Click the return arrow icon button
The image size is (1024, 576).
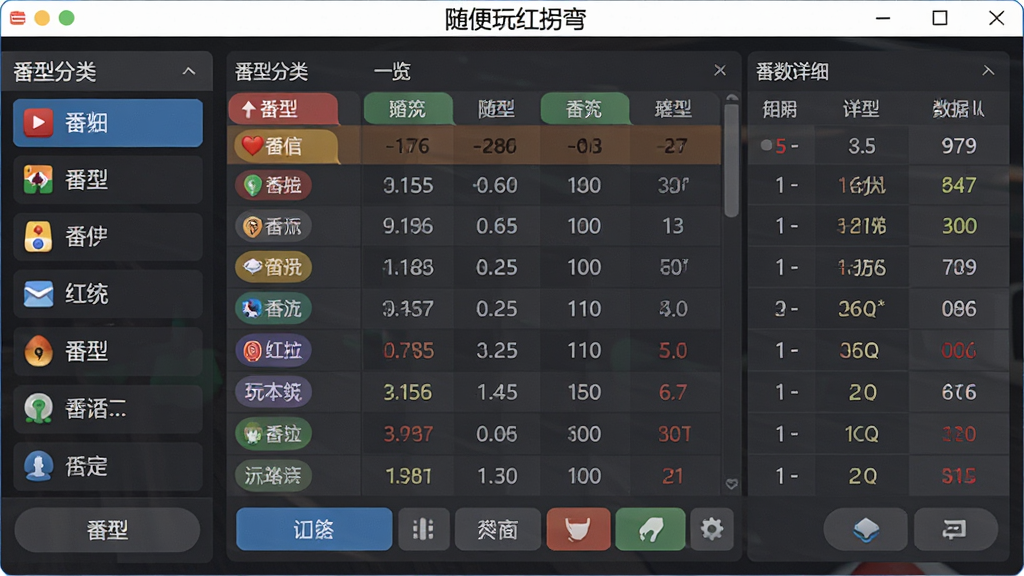click(x=955, y=529)
